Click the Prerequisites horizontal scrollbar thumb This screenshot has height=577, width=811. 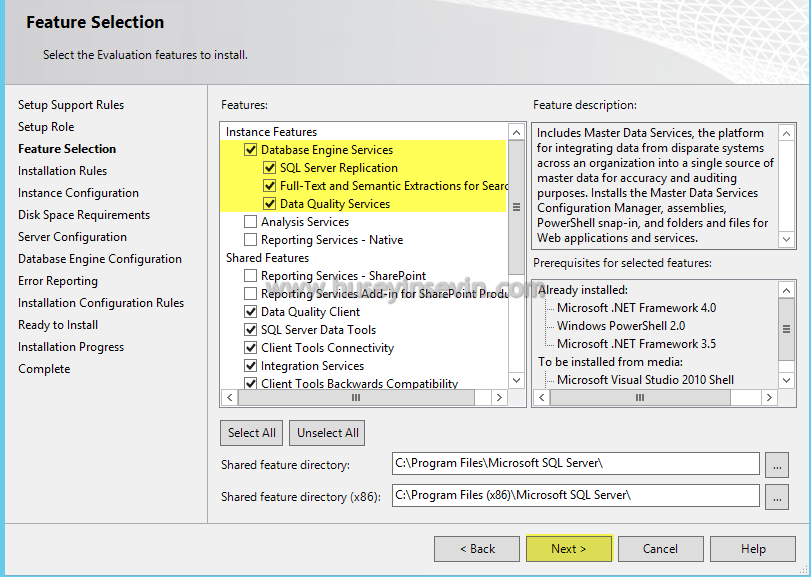tap(640, 398)
